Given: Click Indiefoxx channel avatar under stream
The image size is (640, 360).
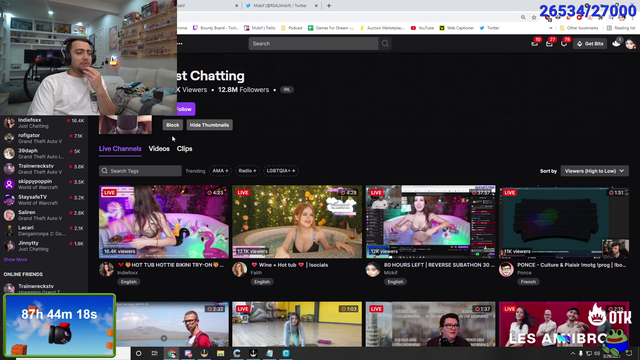Looking at the screenshot, I should [x=106, y=269].
